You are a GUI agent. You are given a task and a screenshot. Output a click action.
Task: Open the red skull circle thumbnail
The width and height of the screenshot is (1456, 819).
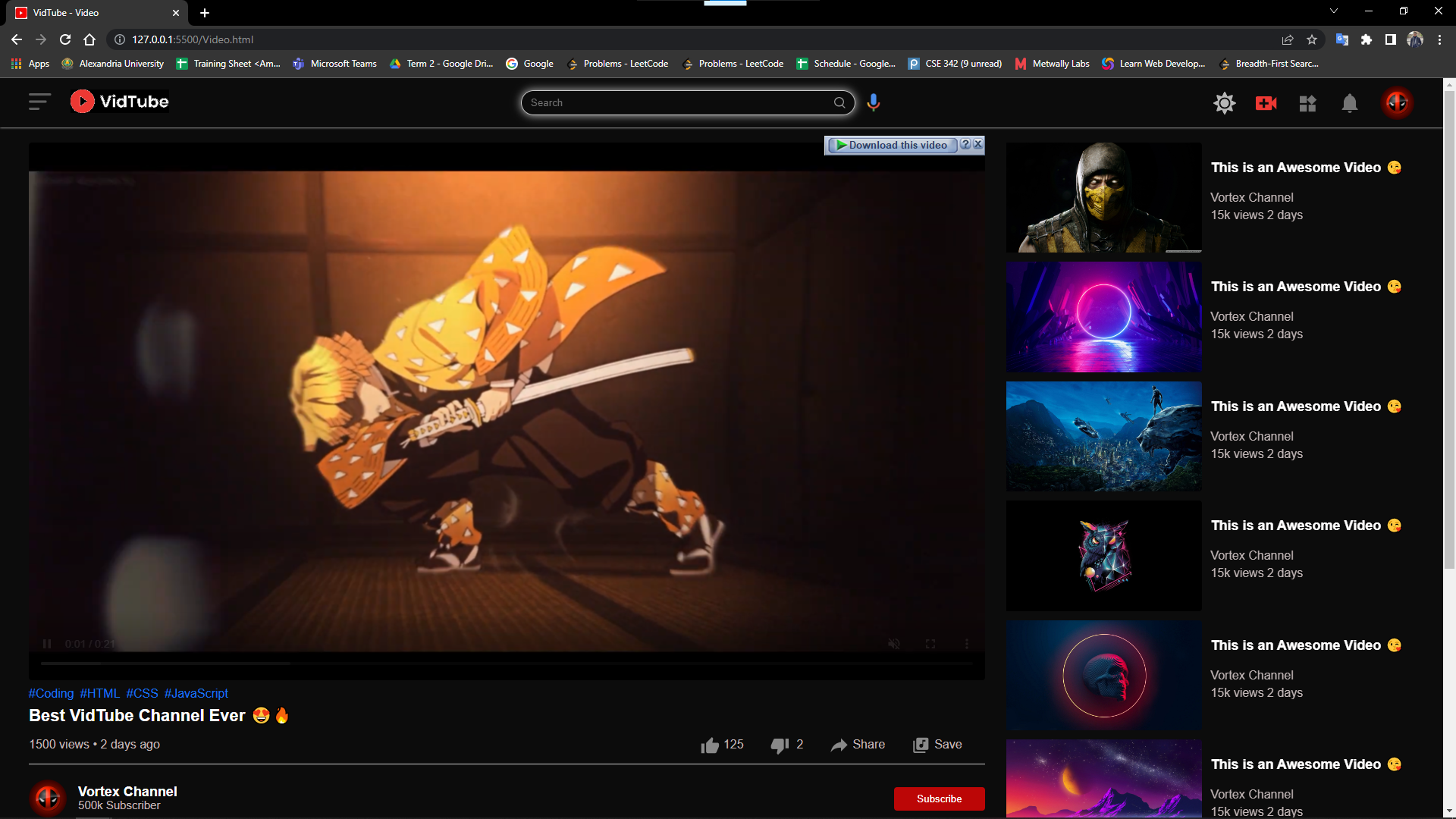(x=1103, y=675)
